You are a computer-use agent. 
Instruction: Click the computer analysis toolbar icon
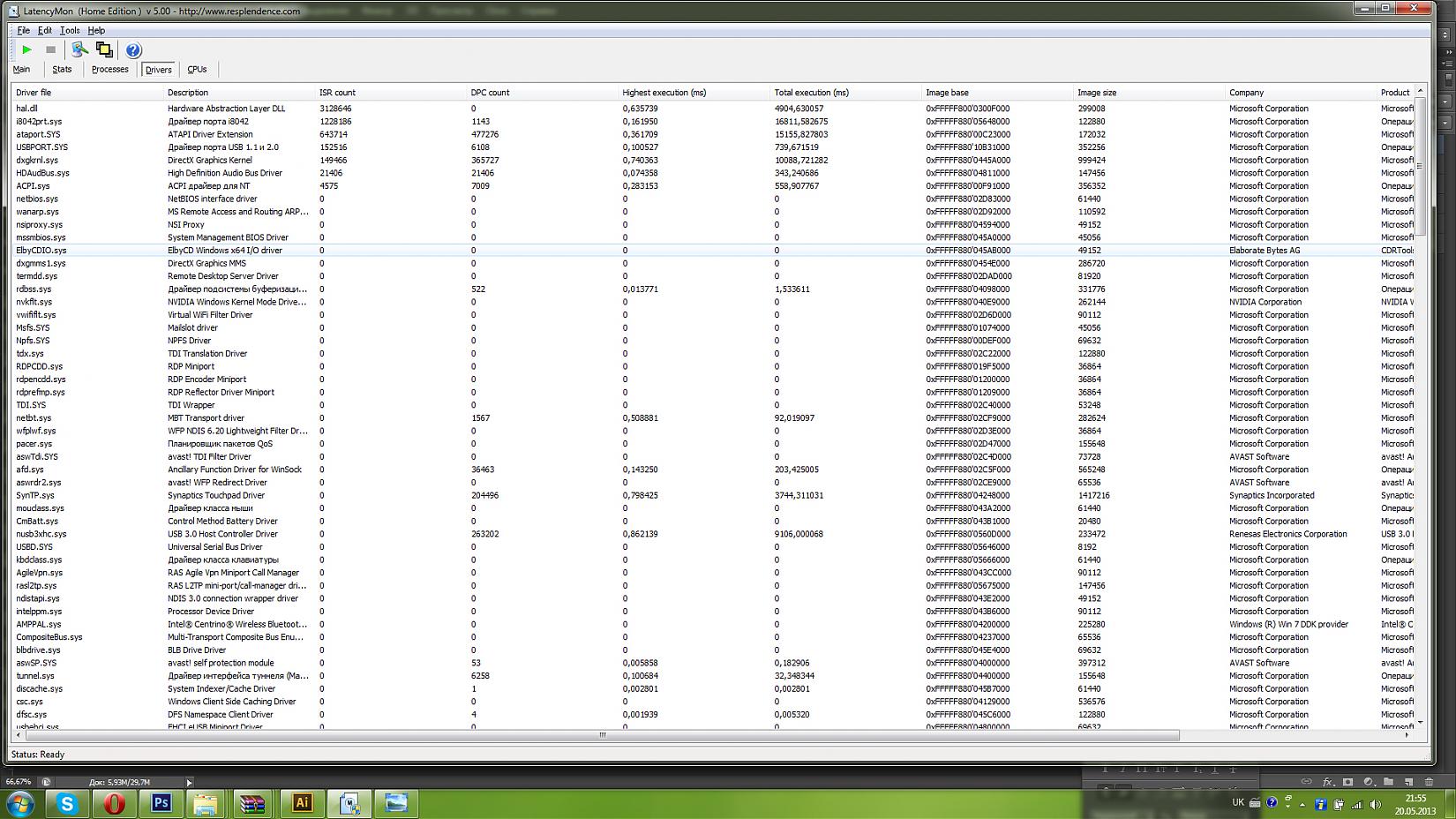[79, 50]
